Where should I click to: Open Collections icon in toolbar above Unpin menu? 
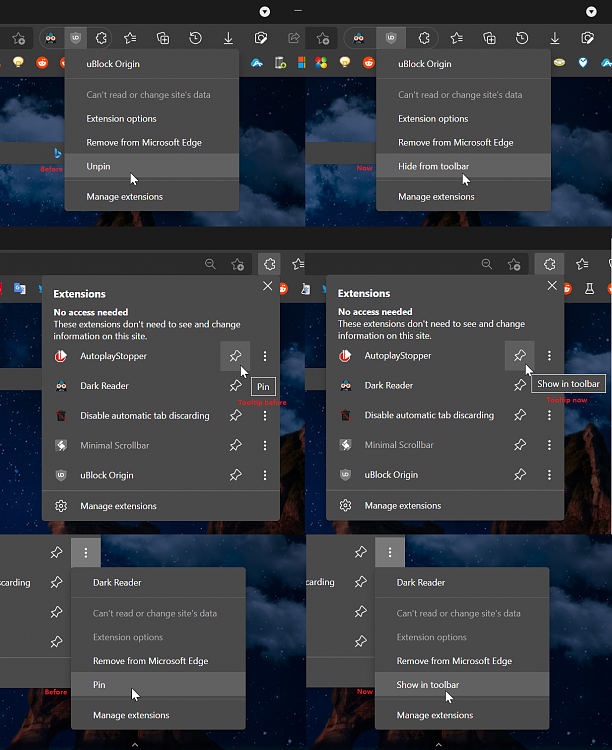(163, 38)
